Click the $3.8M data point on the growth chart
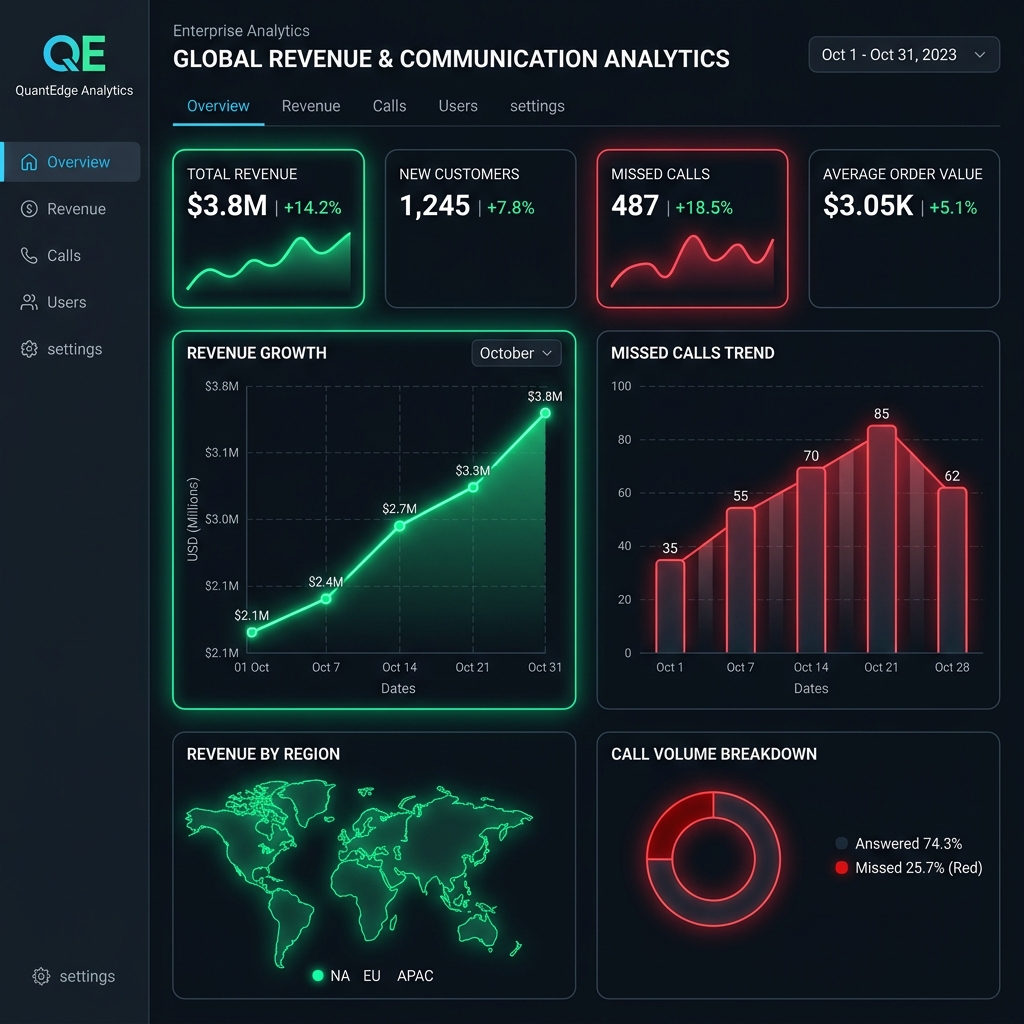The height and width of the screenshot is (1024, 1024). pyautogui.click(x=545, y=412)
